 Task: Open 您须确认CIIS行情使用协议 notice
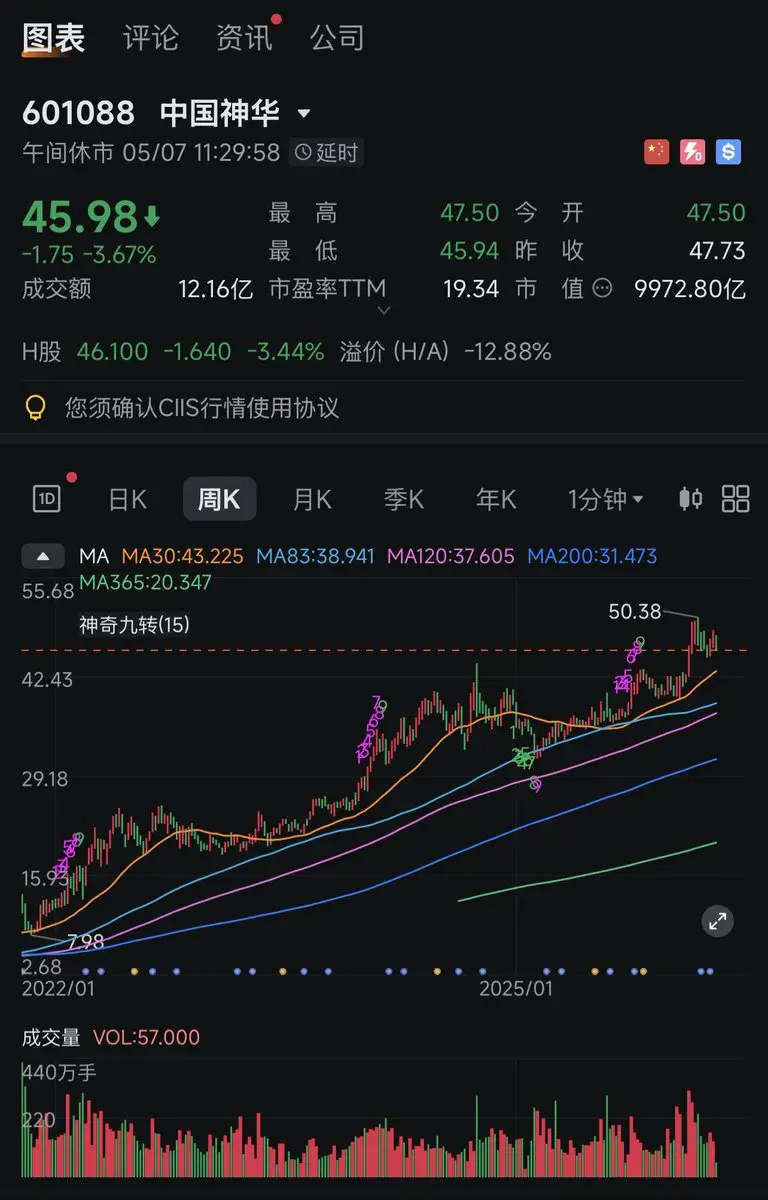pyautogui.click(x=202, y=407)
